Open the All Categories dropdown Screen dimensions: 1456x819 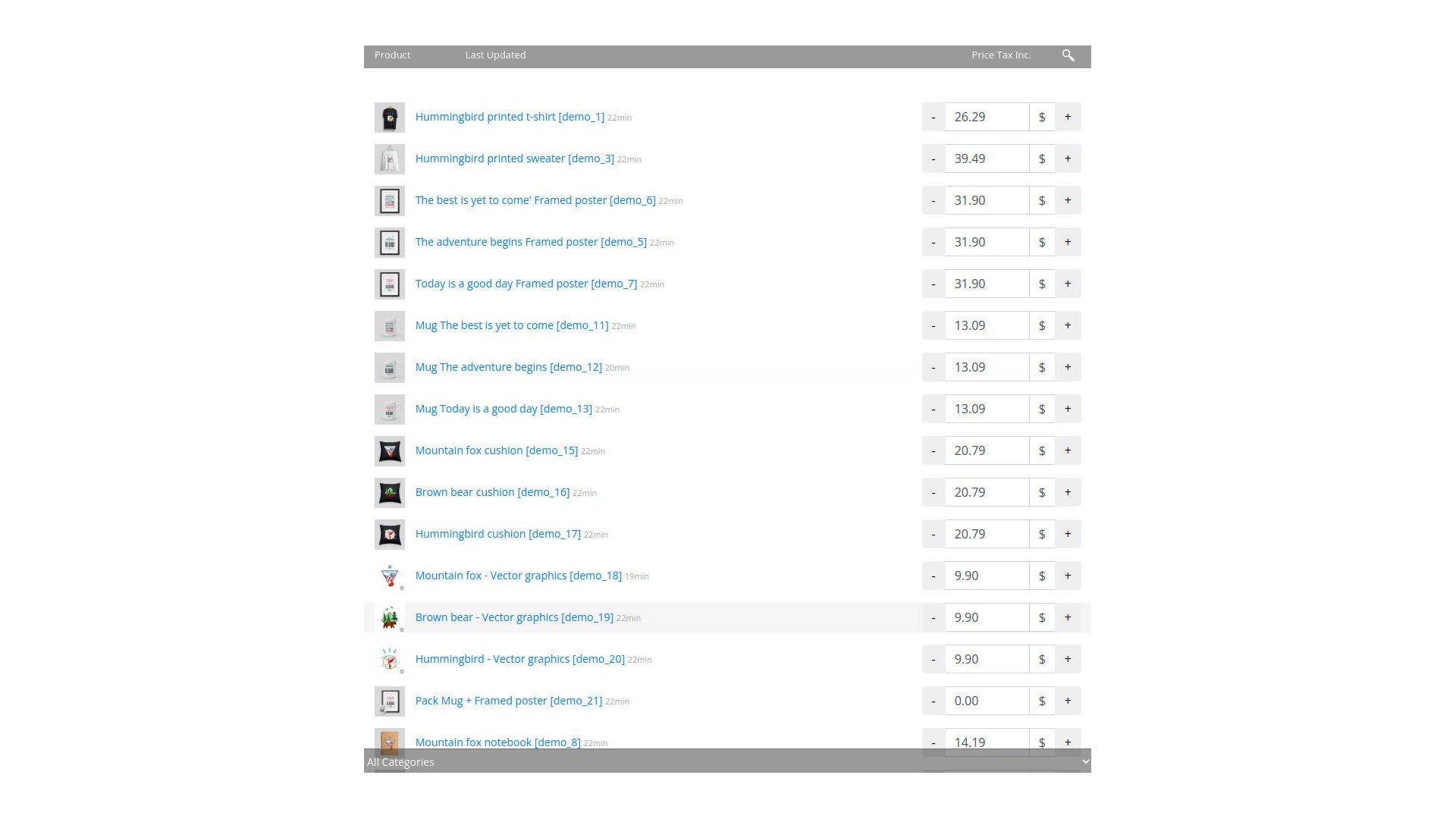(726, 761)
